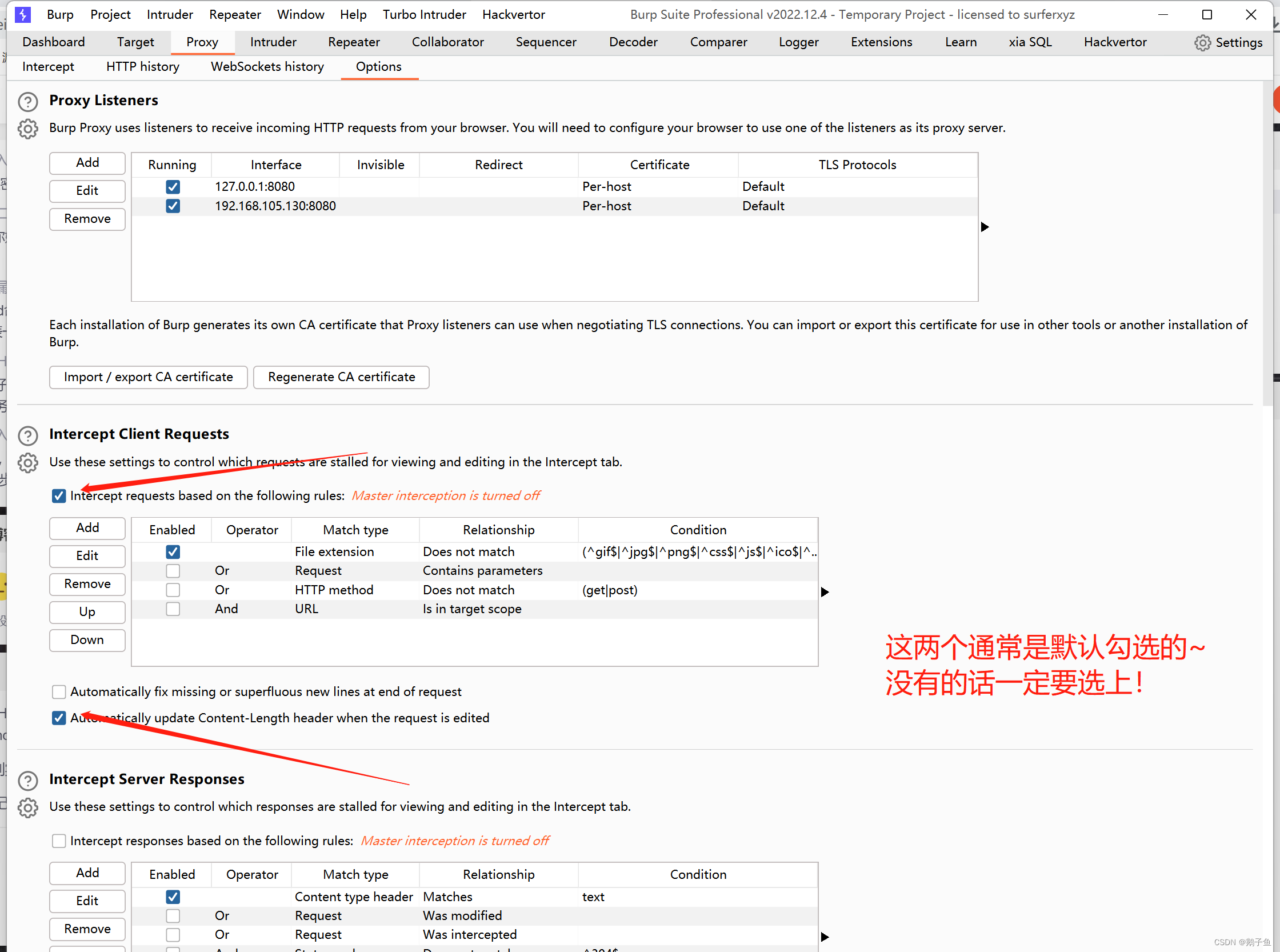The width and height of the screenshot is (1280, 952).
Task: Click Import / export CA certificate button
Action: 148,377
